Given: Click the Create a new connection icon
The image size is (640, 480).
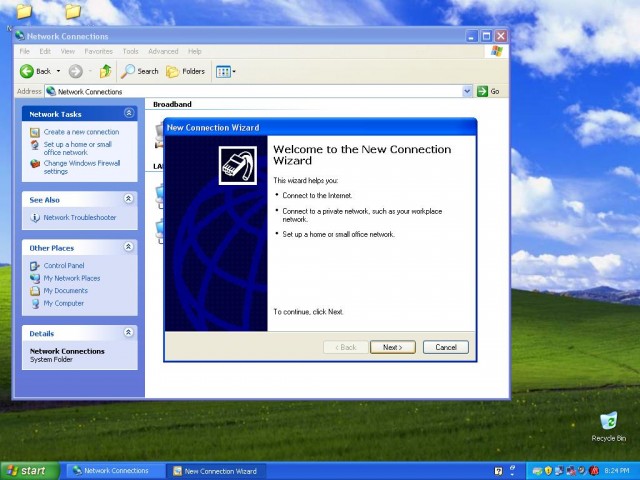Looking at the screenshot, I should click(x=35, y=132).
